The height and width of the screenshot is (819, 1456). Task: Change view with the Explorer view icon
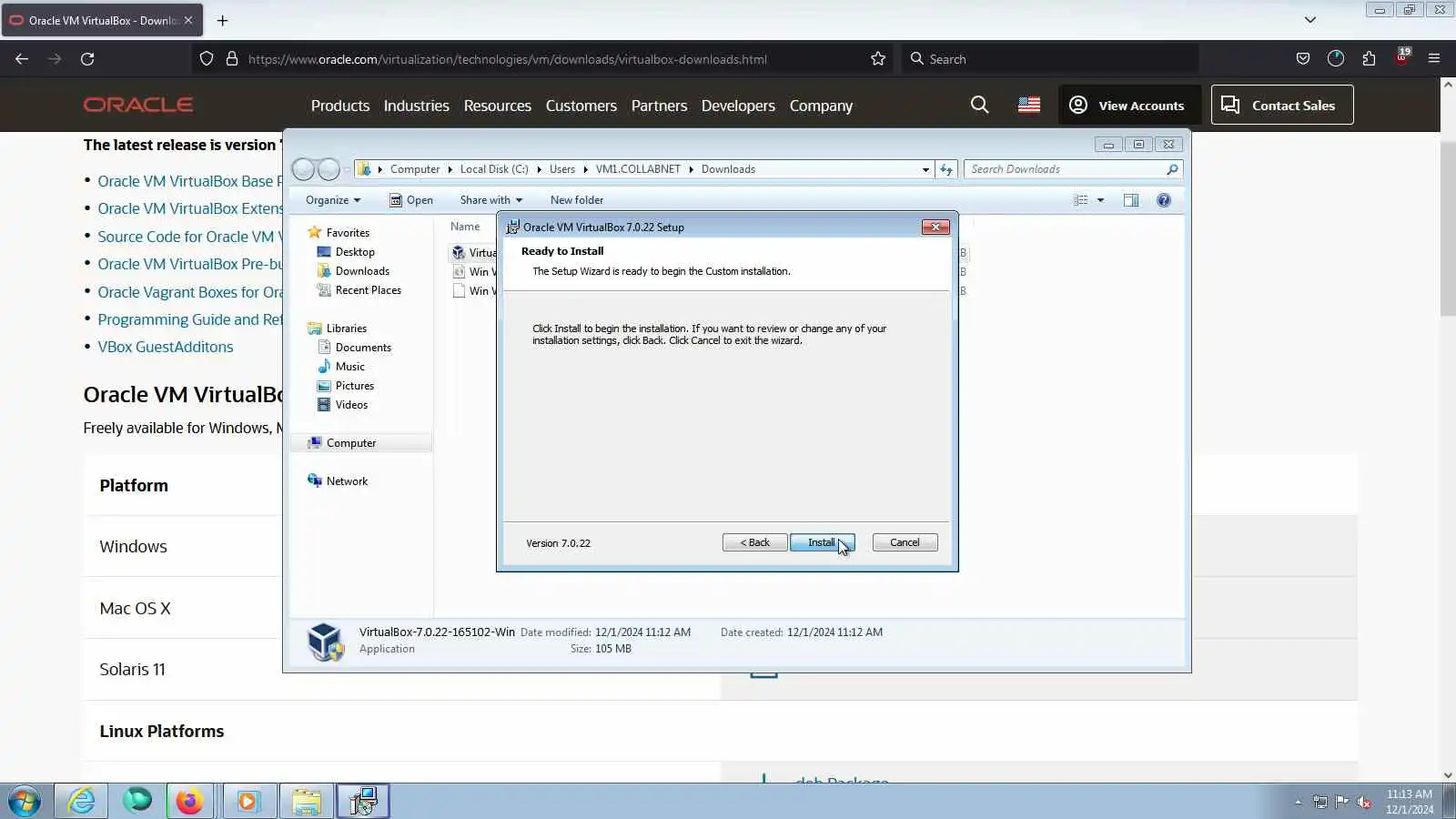[1080, 200]
